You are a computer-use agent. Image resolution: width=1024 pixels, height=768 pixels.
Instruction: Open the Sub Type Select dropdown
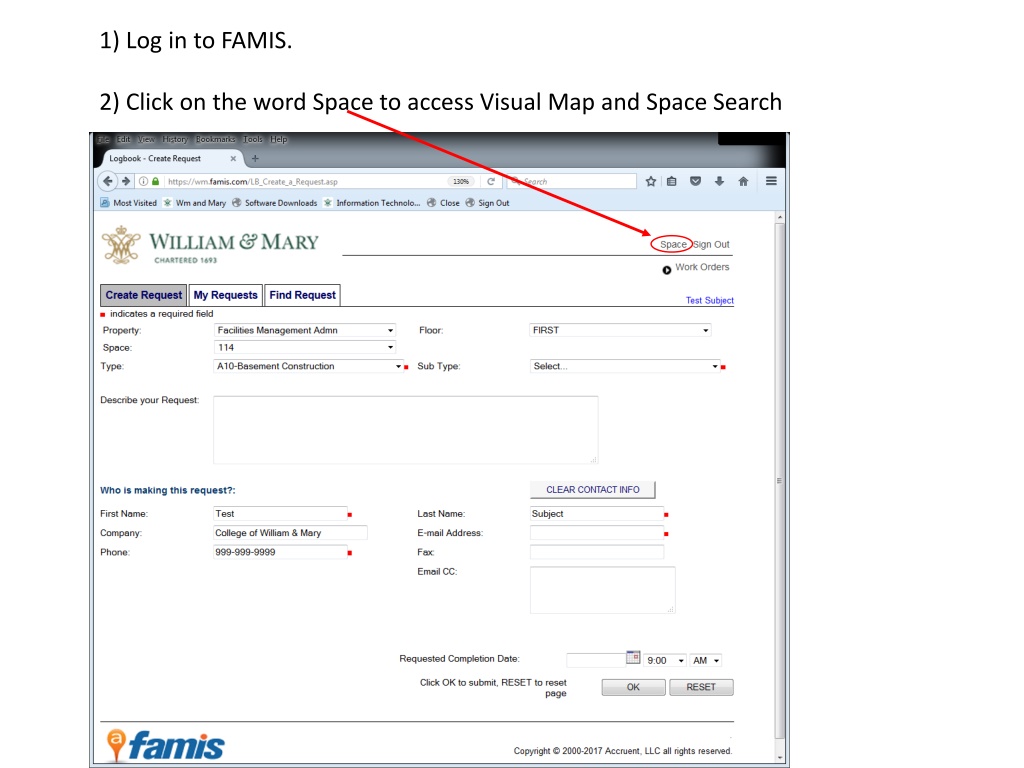point(624,366)
